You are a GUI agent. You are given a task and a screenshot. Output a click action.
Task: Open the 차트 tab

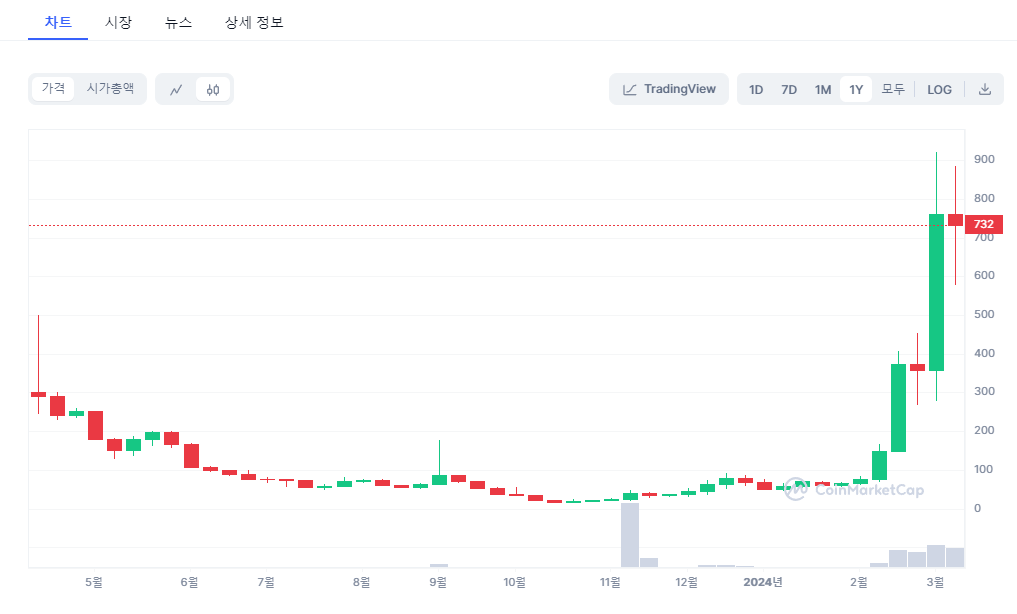(58, 22)
